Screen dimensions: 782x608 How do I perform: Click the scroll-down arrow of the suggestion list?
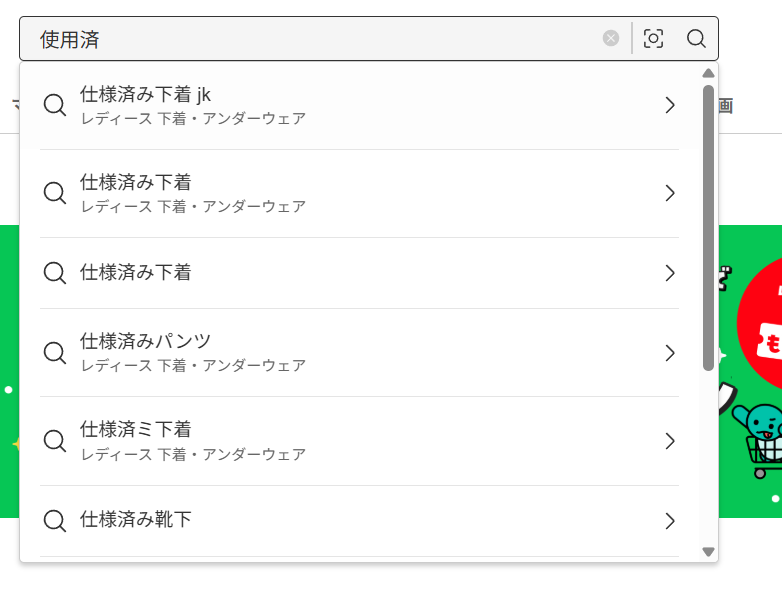coord(708,551)
